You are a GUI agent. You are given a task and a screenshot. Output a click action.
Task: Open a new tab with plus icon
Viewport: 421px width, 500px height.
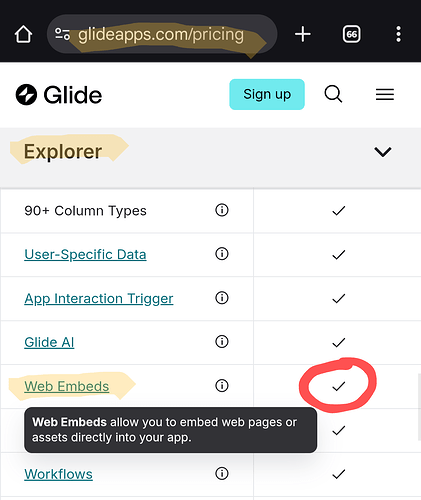point(303,34)
